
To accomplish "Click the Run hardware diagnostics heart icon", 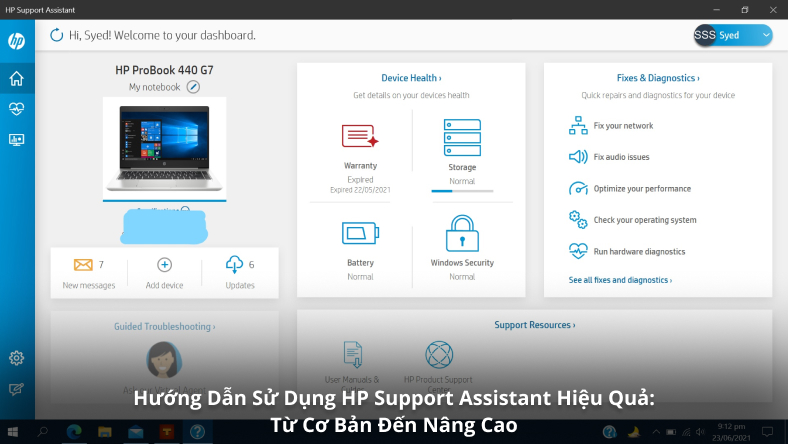I will (578, 251).
